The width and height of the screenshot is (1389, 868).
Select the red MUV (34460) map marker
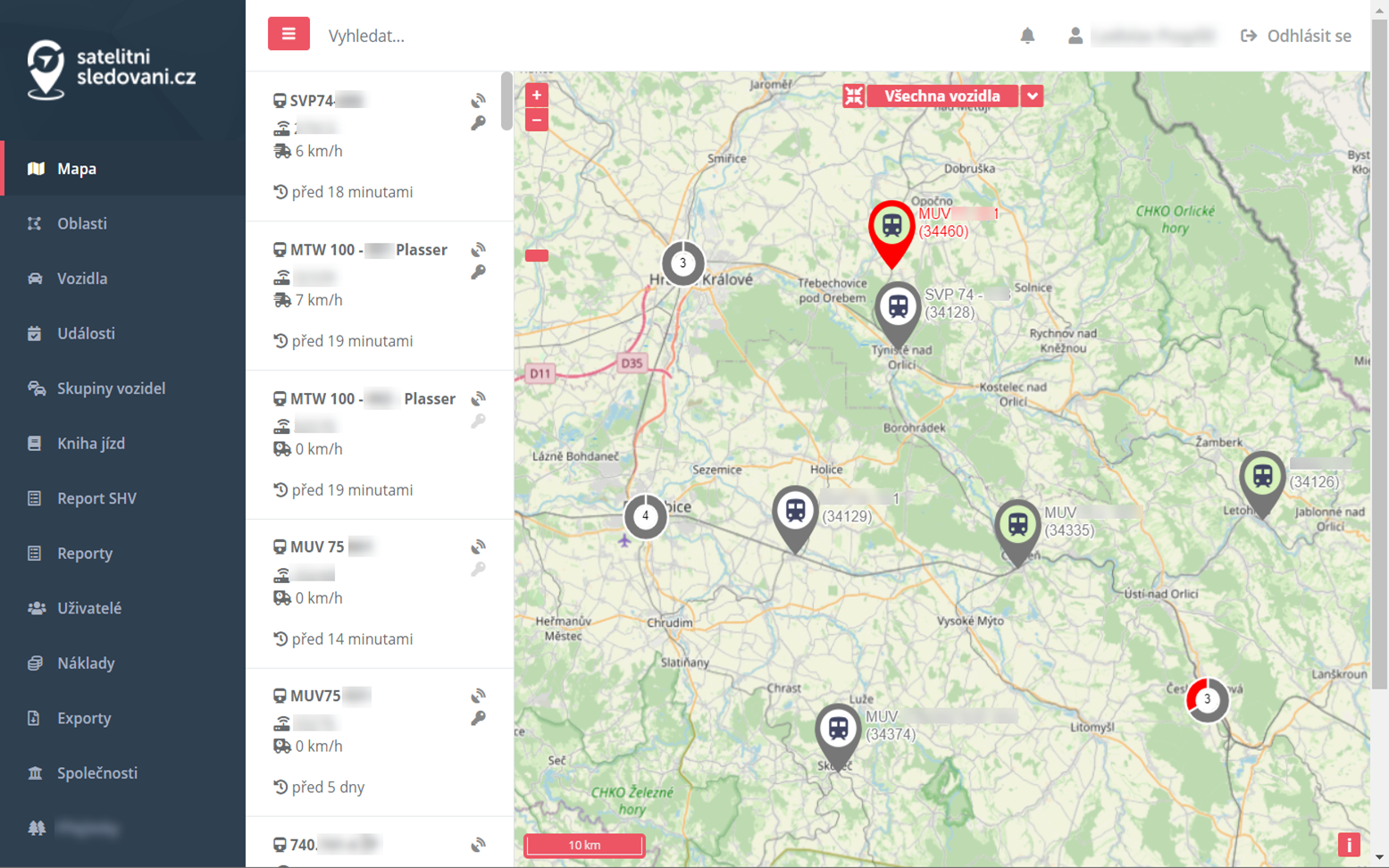pos(891,232)
